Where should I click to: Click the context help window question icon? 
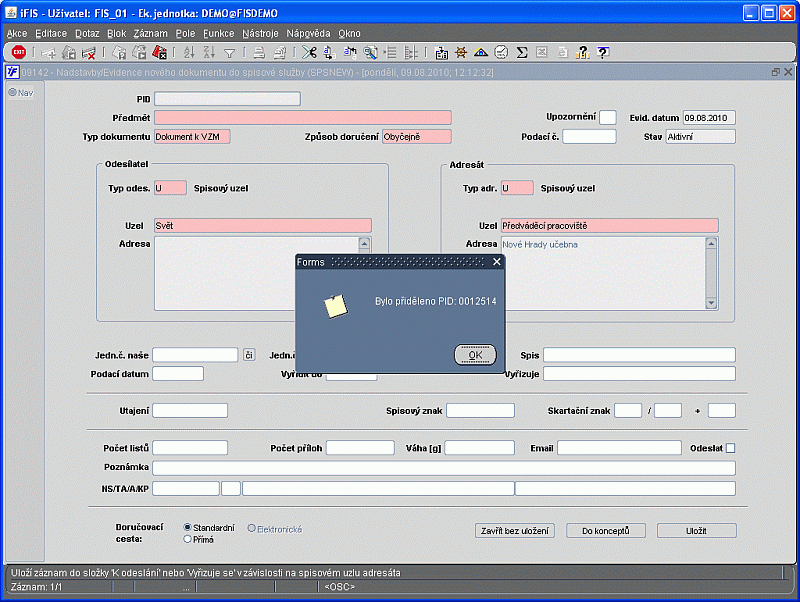coord(603,53)
